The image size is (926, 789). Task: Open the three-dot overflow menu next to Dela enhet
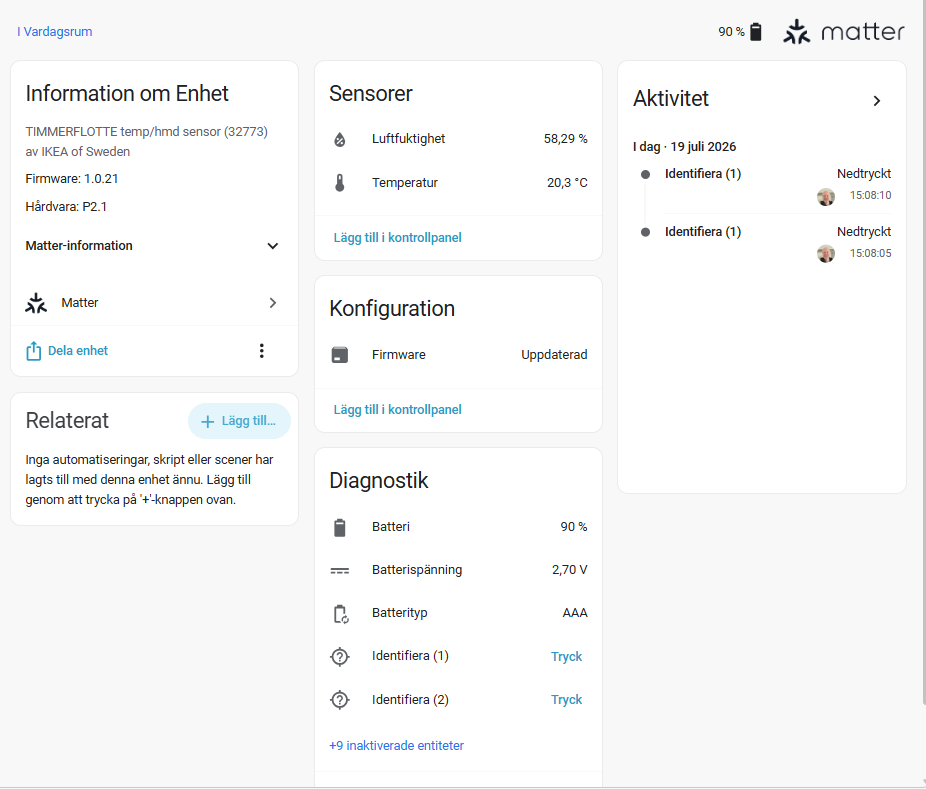point(262,351)
